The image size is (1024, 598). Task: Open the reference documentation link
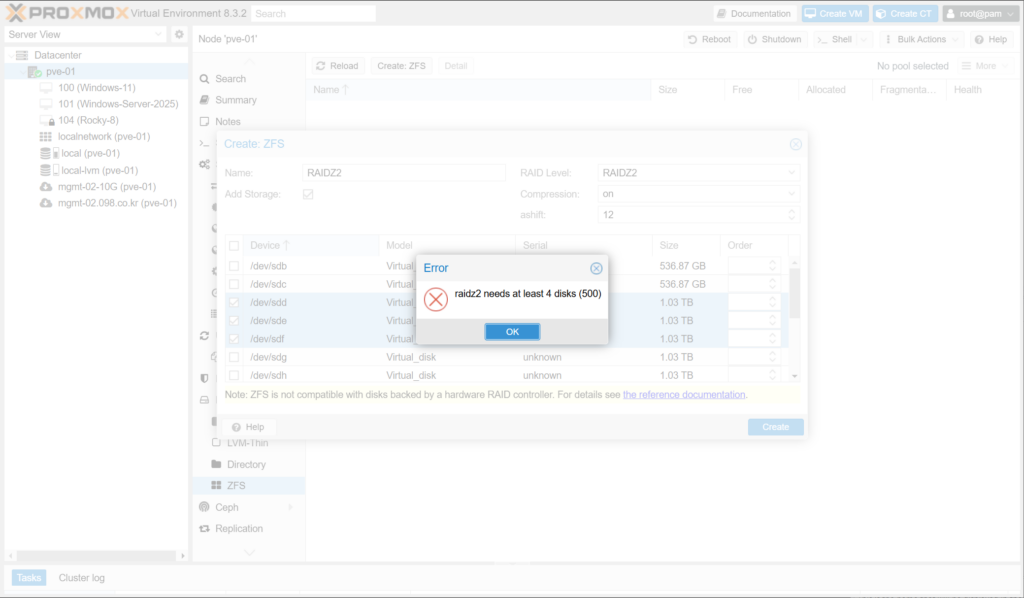(x=684, y=395)
